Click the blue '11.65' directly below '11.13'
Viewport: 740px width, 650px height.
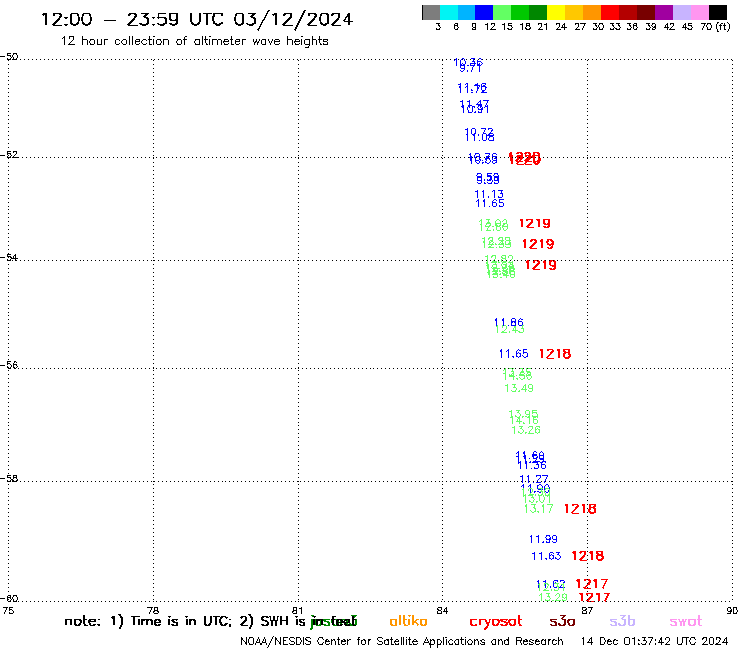[490, 203]
